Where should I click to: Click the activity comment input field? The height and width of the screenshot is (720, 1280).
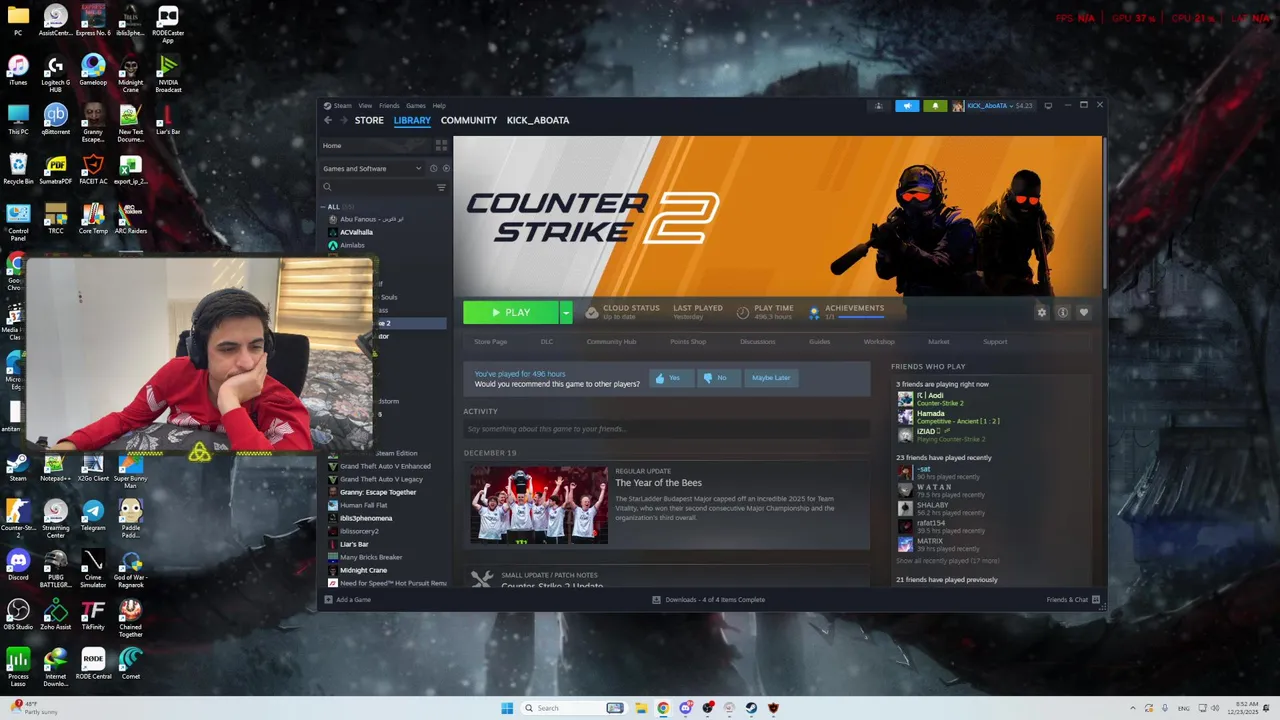coord(666,429)
